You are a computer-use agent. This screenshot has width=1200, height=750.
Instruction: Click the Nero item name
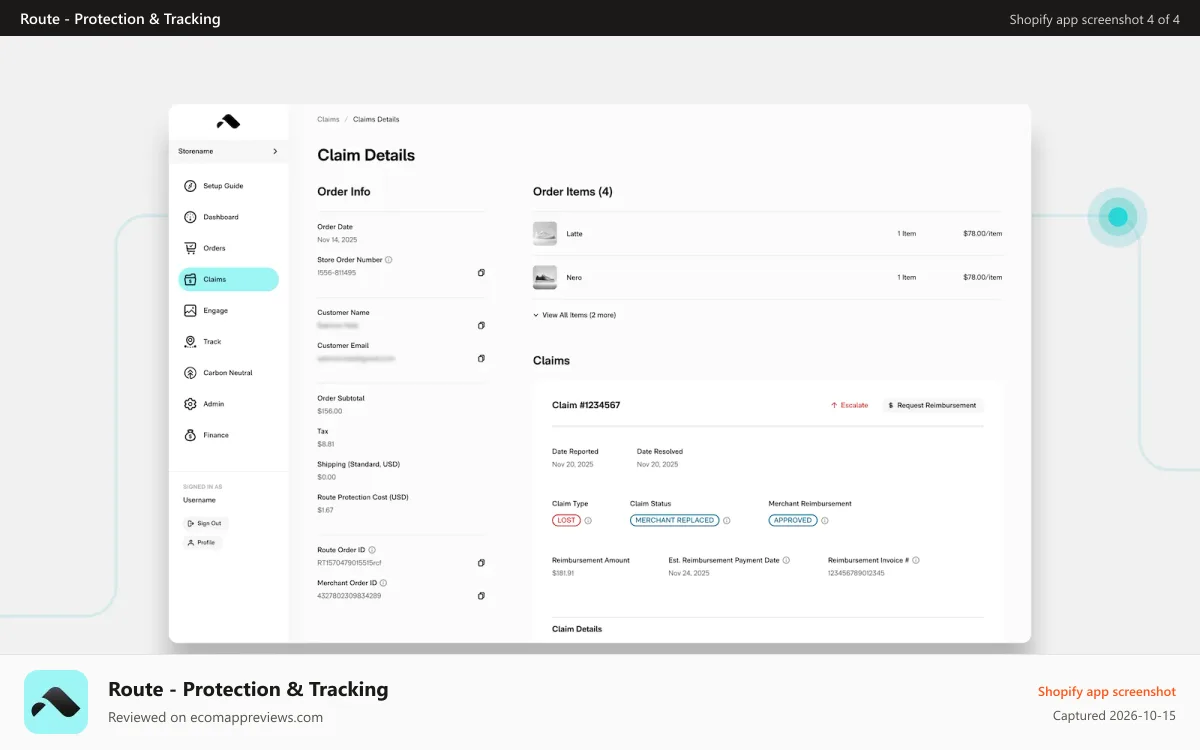click(x=574, y=277)
